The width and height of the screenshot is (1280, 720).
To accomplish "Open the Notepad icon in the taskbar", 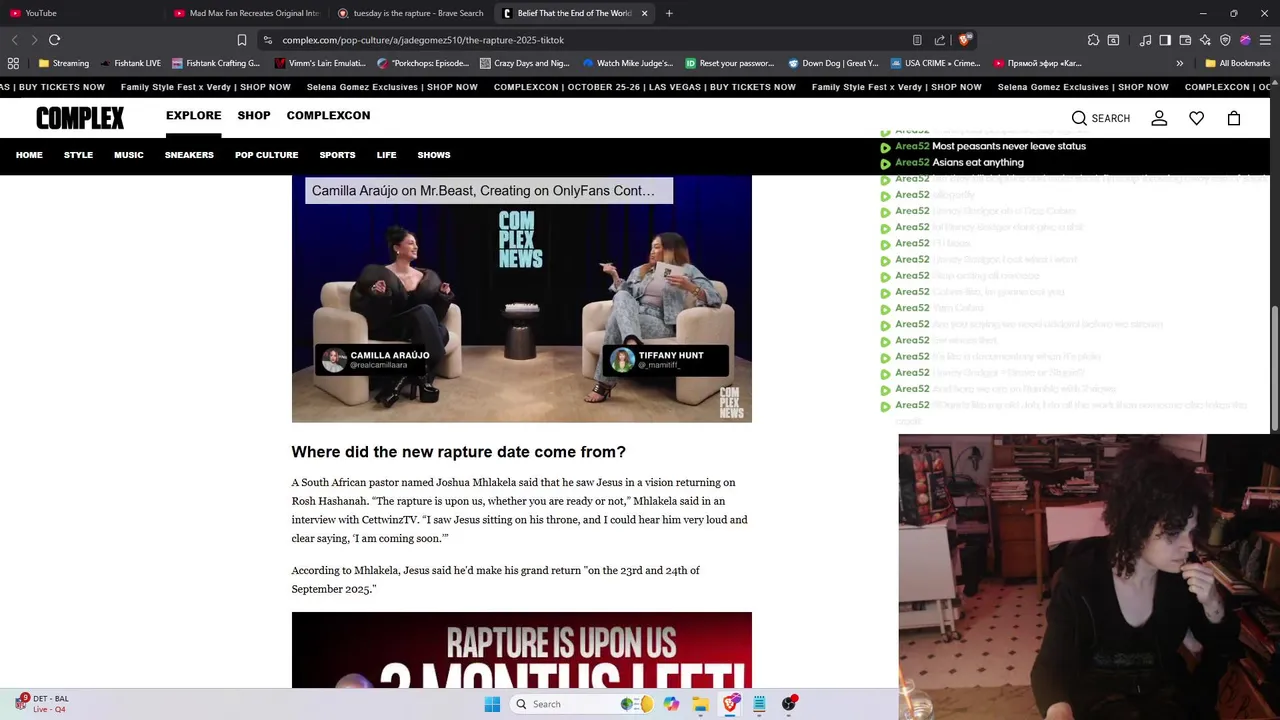I will tap(759, 704).
